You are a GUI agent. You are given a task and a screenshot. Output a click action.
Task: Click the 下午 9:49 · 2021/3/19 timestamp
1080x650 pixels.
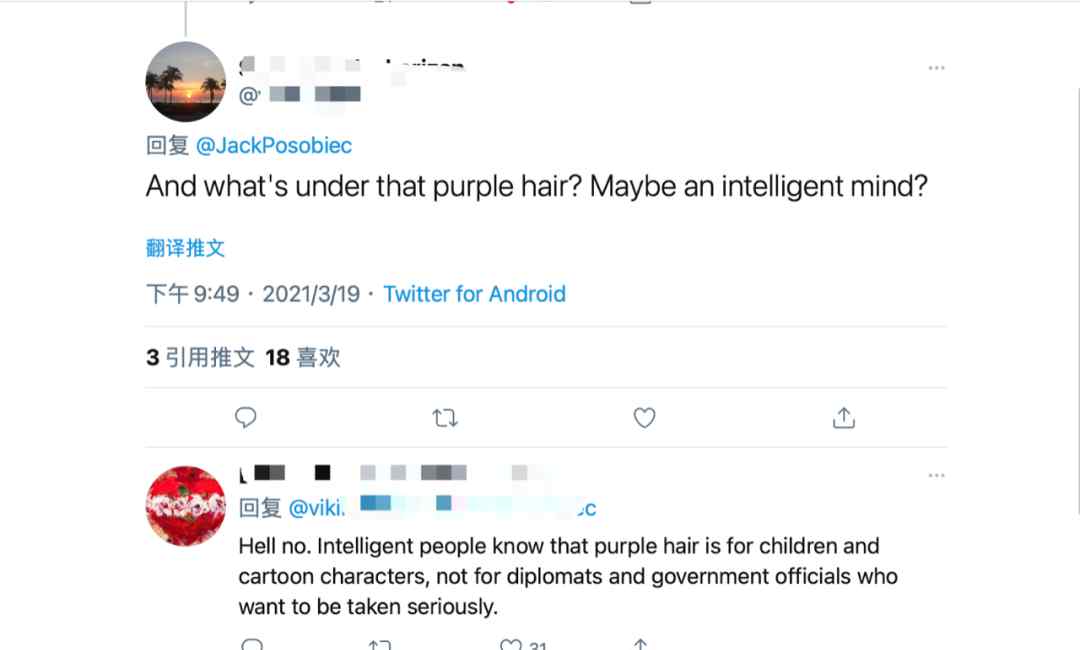253,294
